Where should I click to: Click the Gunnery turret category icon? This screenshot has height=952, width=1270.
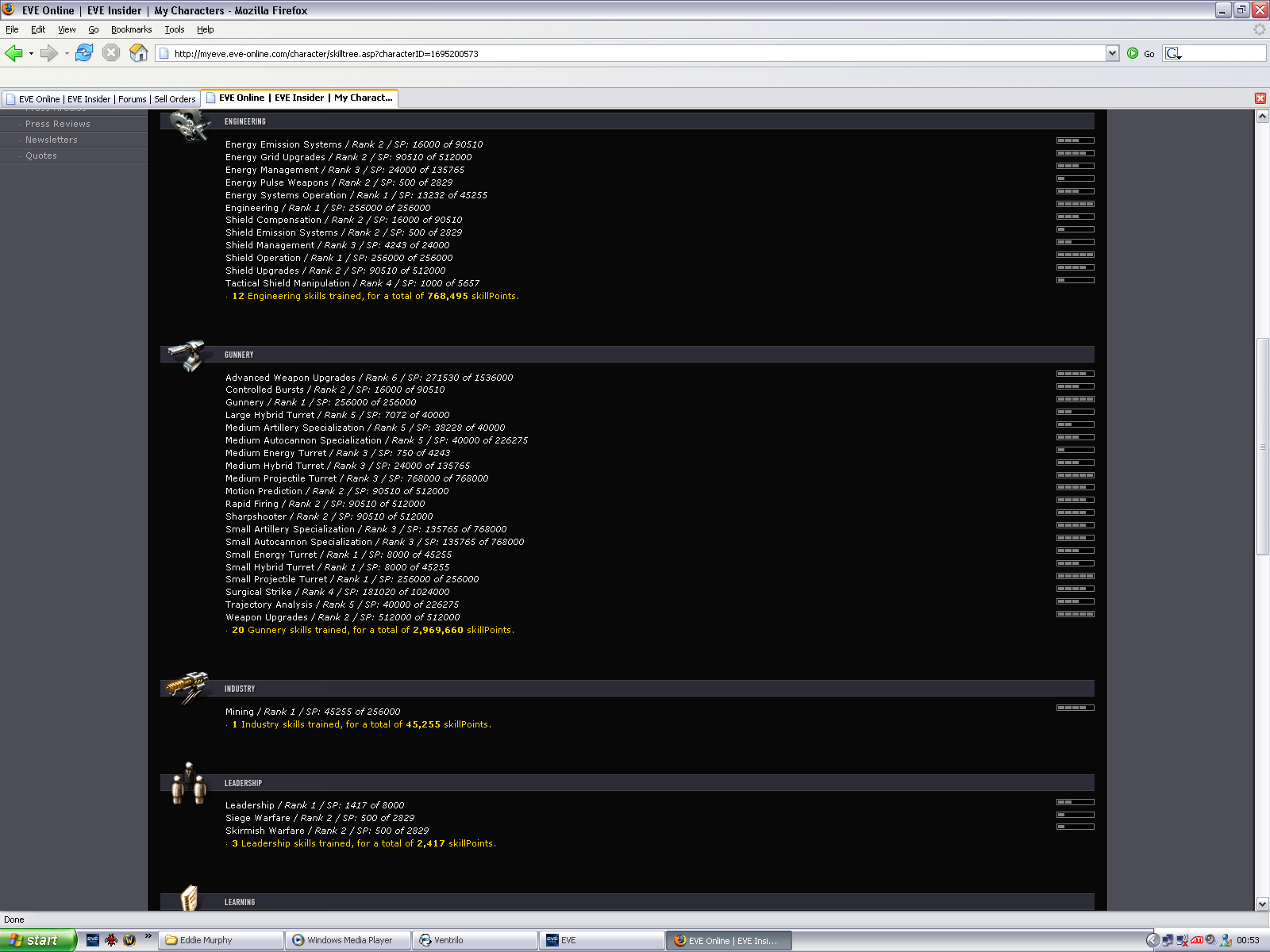189,356
